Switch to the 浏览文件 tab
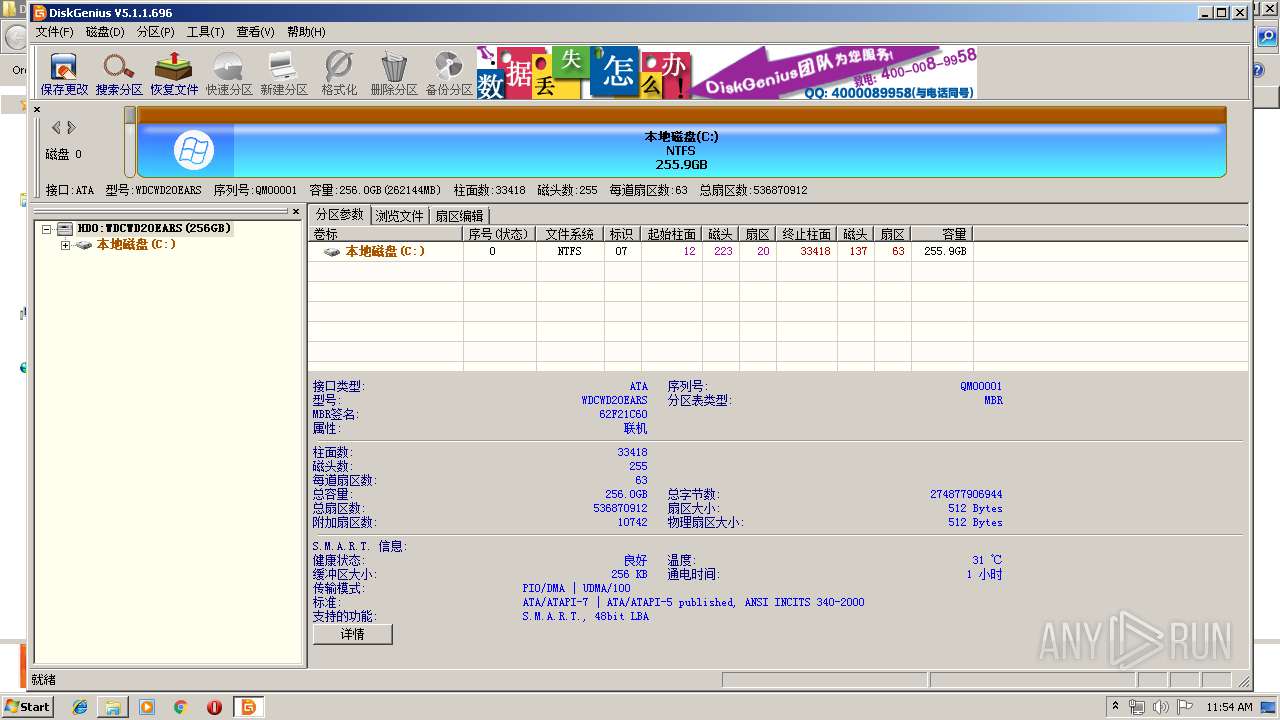The image size is (1280, 720). tap(400, 216)
